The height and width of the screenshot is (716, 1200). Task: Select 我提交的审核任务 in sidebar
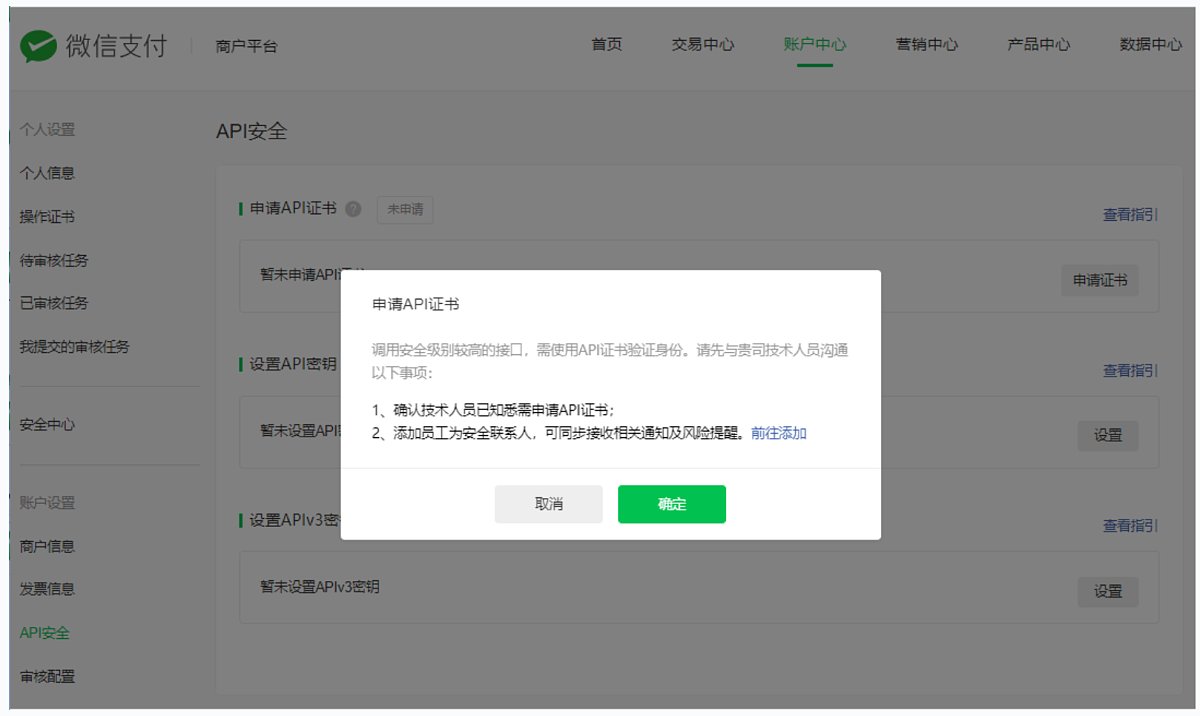click(74, 347)
